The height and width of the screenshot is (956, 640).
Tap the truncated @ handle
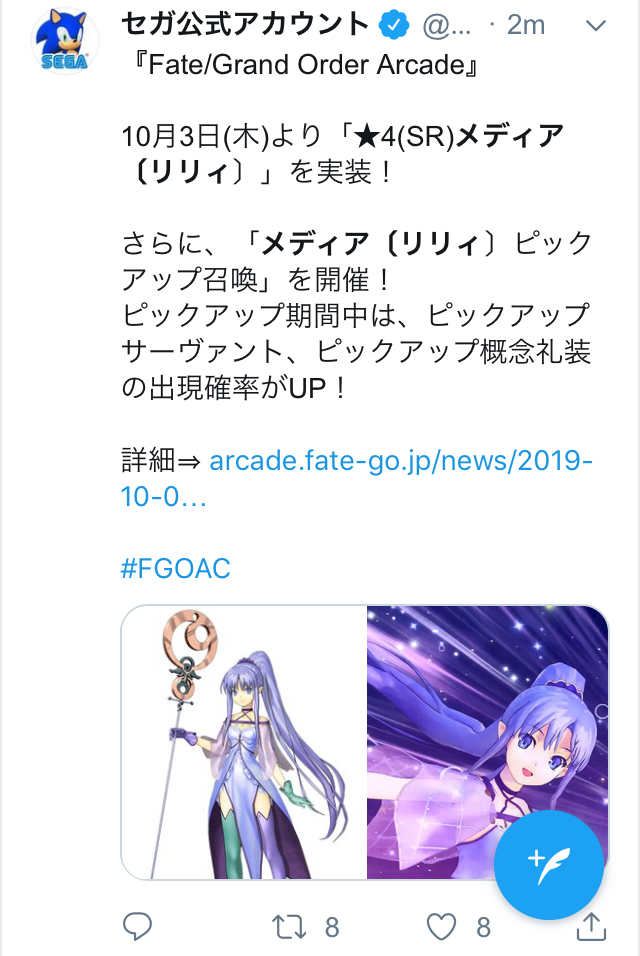pyautogui.click(x=447, y=26)
